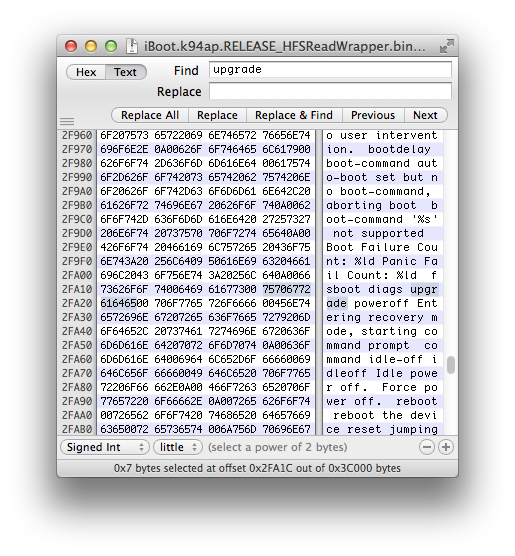Click the Replace & Find button
Viewport: 515px width, 556px height.
point(294,115)
